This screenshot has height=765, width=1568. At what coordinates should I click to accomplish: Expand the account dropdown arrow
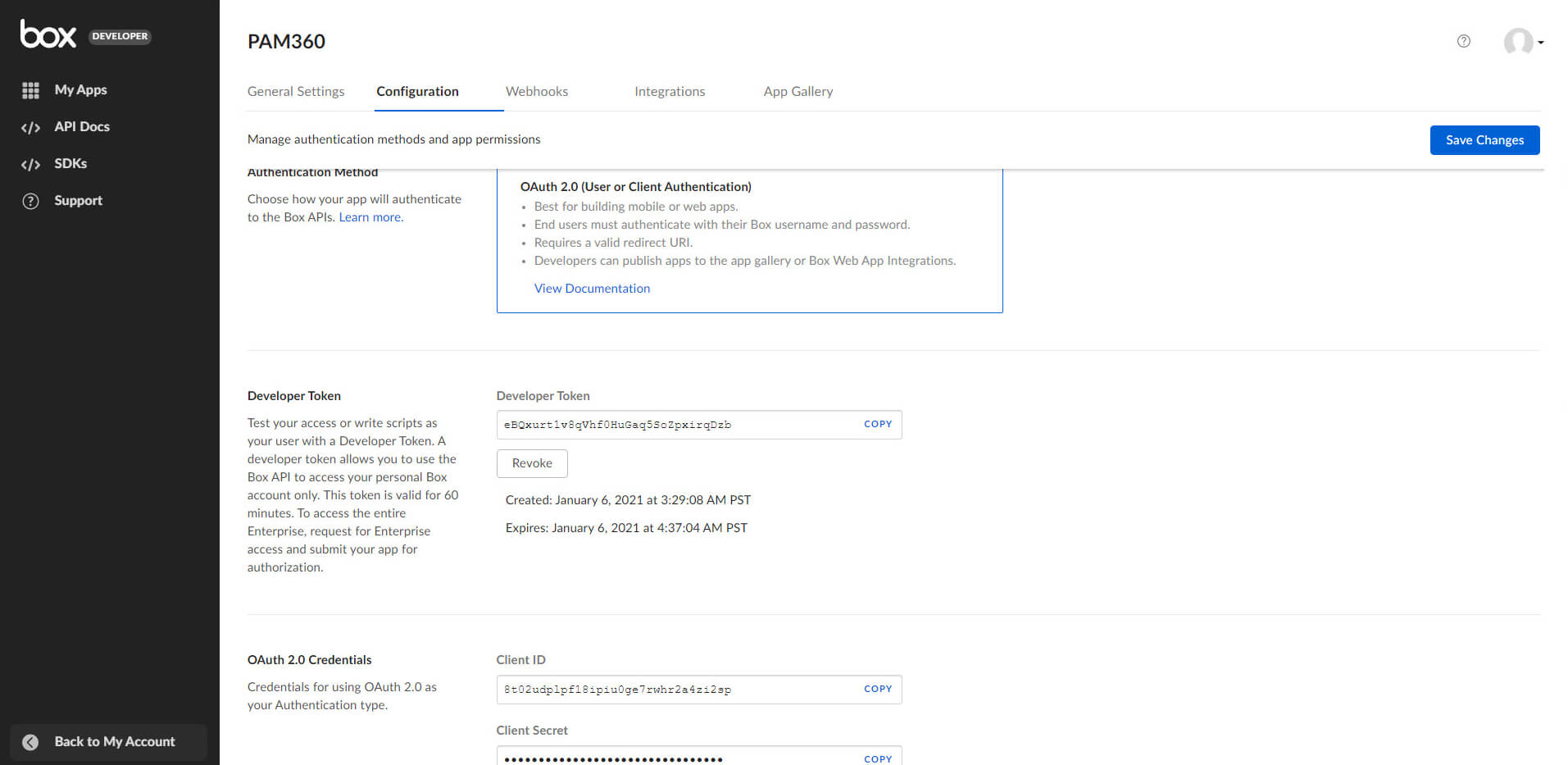click(1541, 43)
